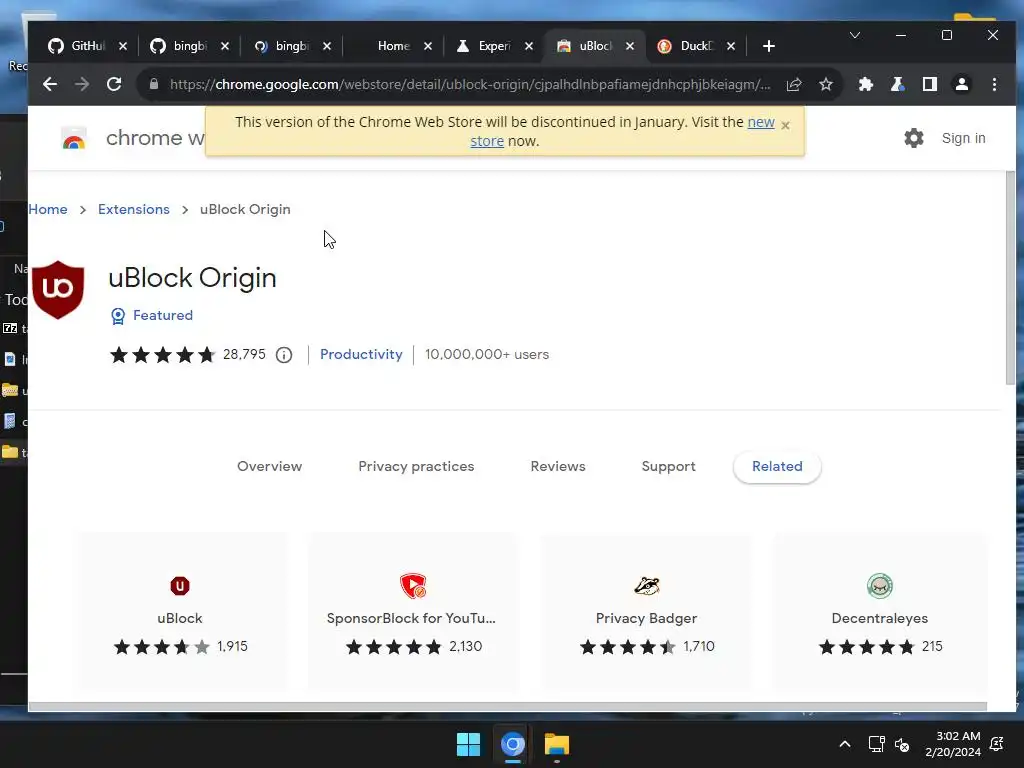Open the Privacy Badger extension card
Image resolution: width=1024 pixels, height=768 pixels.
(647, 611)
